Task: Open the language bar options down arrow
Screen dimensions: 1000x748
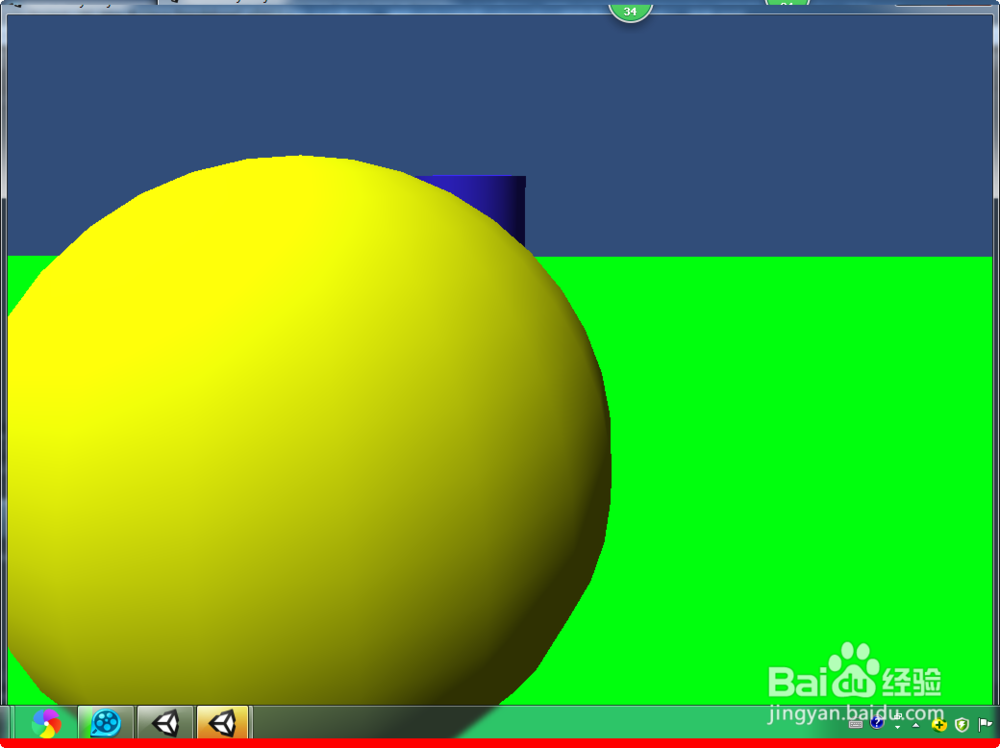Action: pos(897,728)
